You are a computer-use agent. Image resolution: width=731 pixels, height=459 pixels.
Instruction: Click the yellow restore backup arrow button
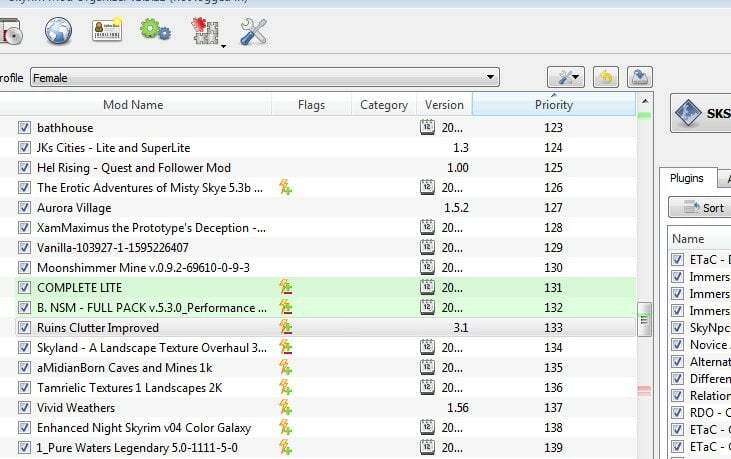tap(606, 77)
